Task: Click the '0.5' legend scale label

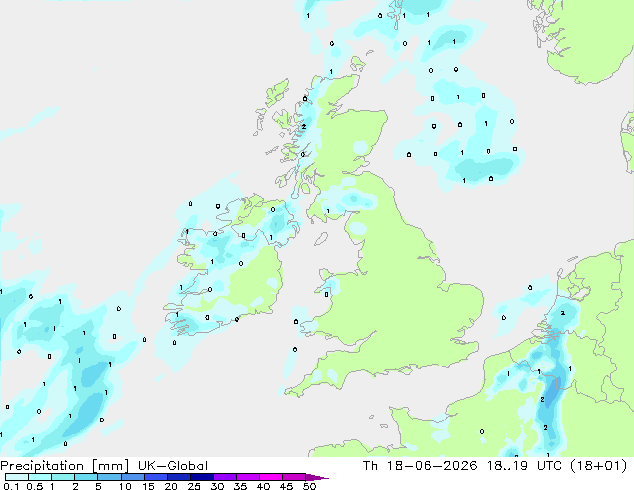Action: [x=35, y=486]
